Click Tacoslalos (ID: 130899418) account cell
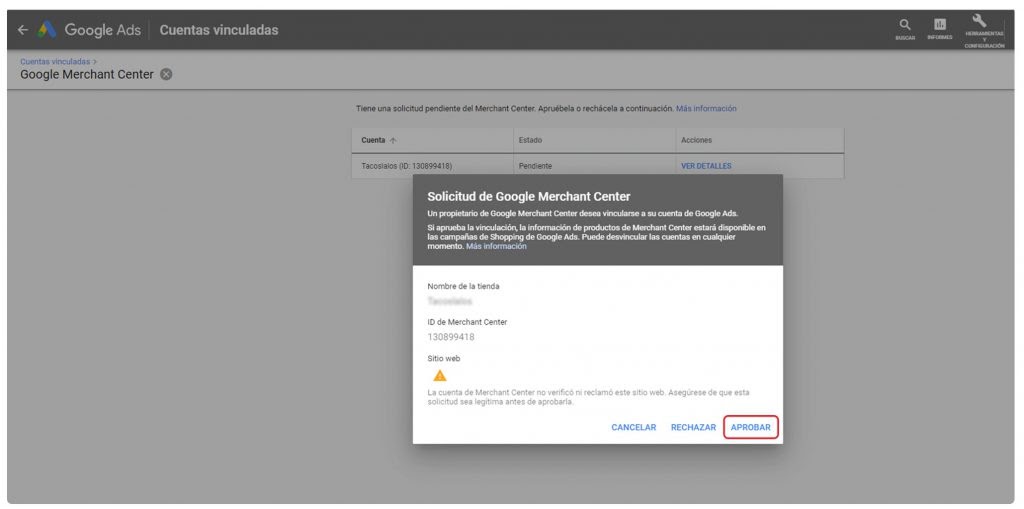The height and width of the screenshot is (509, 1024). pyautogui.click(x=406, y=166)
